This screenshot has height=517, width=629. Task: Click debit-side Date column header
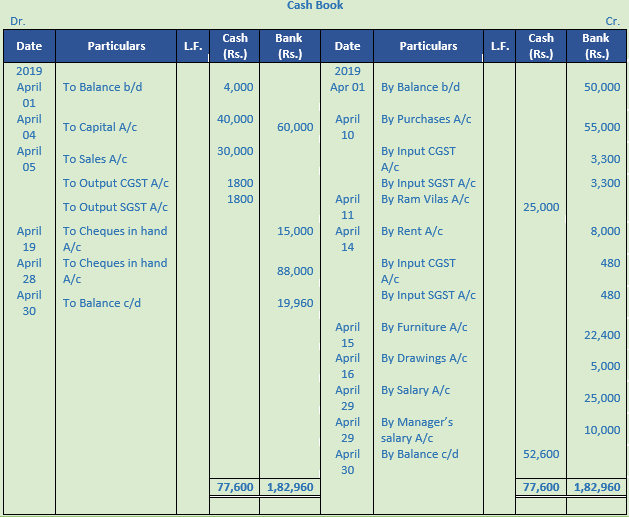pyautogui.click(x=29, y=46)
